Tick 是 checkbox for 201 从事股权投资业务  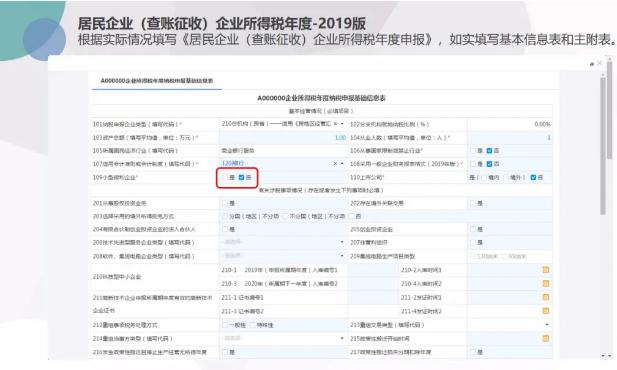point(225,203)
